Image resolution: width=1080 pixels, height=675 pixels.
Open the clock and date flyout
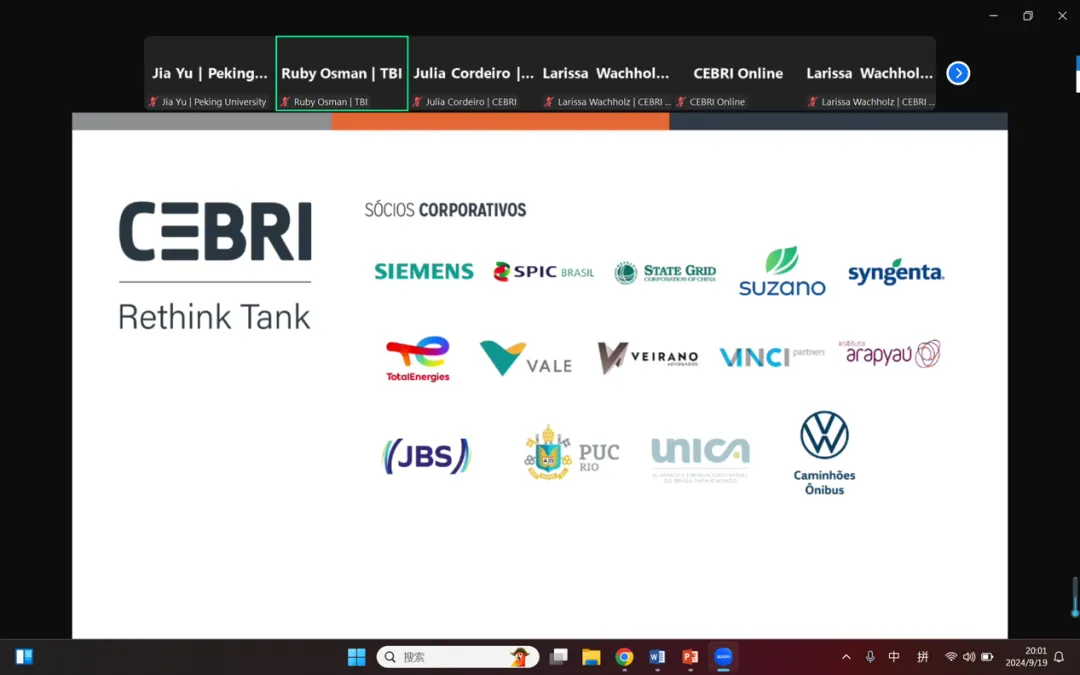click(x=1026, y=657)
